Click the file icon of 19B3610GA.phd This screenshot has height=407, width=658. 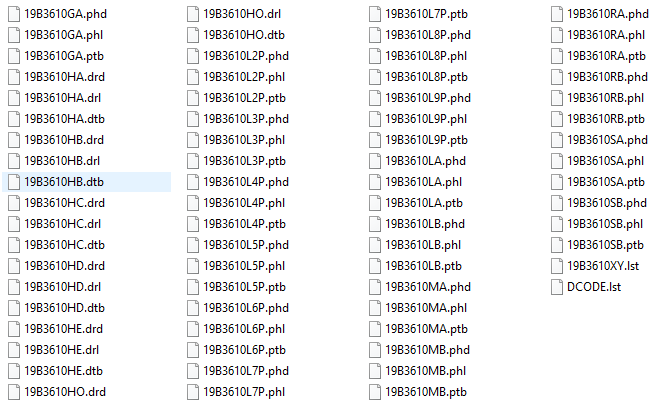tap(14, 14)
